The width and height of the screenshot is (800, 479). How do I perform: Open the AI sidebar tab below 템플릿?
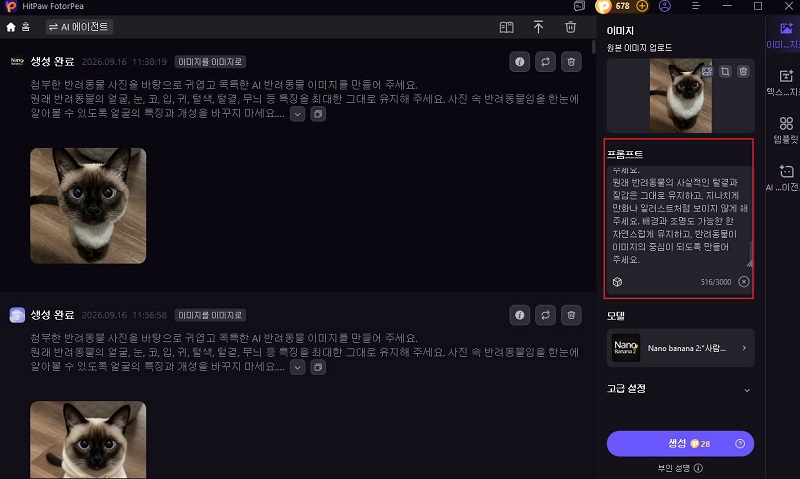(x=785, y=178)
